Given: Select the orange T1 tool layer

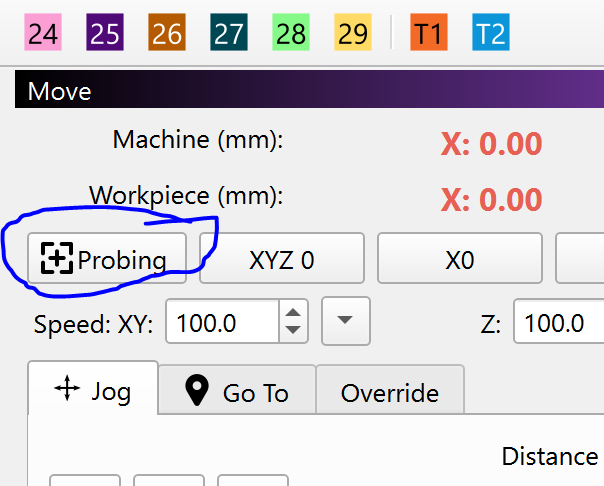Looking at the screenshot, I should 429,34.
